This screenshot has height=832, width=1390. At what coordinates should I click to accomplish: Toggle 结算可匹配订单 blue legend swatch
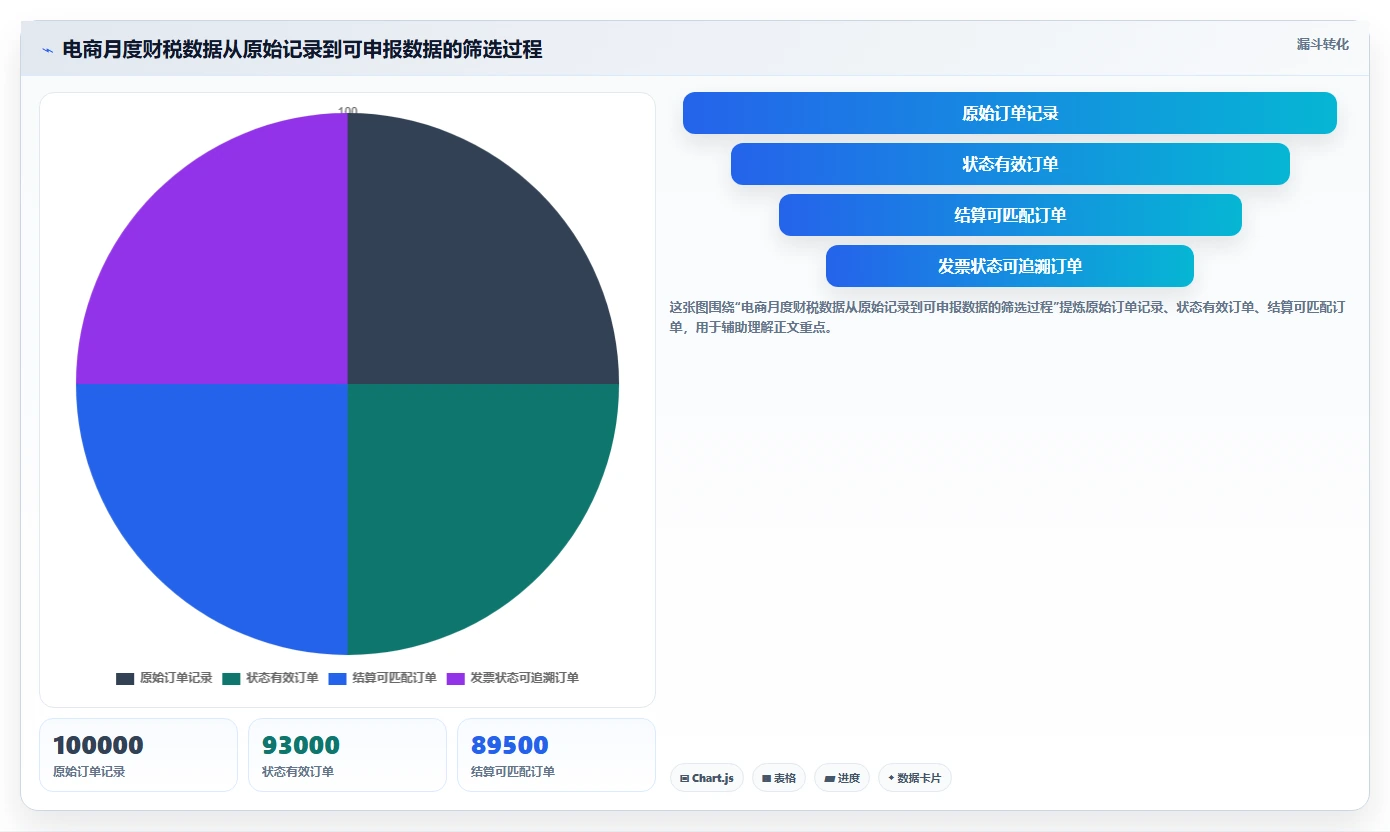click(x=337, y=678)
